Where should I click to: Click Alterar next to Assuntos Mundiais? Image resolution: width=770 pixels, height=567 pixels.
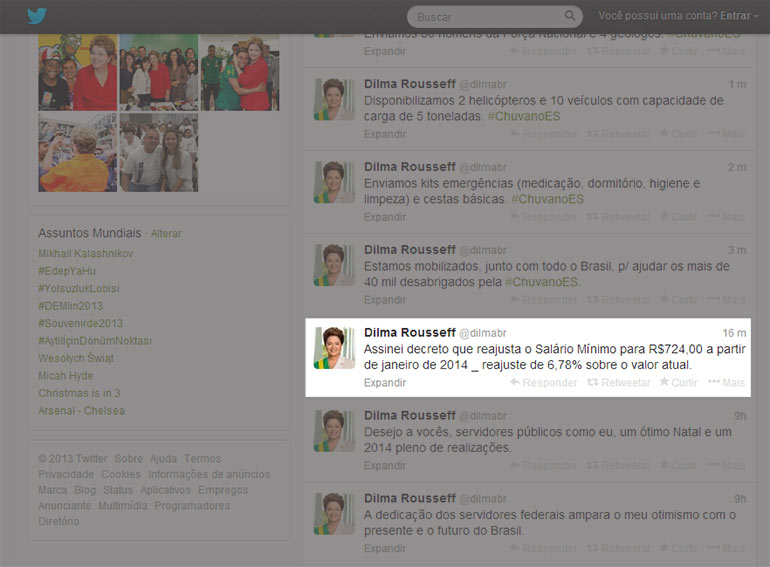click(x=166, y=234)
